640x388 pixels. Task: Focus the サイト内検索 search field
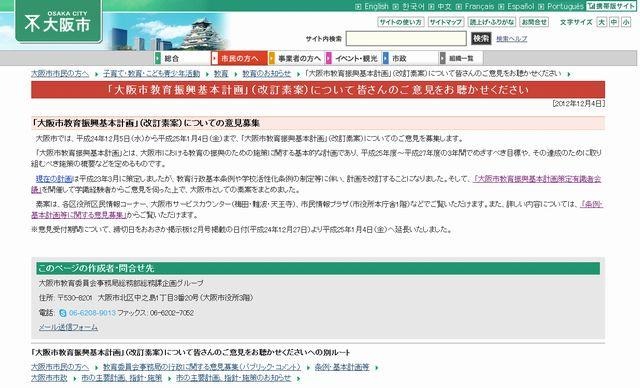click(x=406, y=39)
